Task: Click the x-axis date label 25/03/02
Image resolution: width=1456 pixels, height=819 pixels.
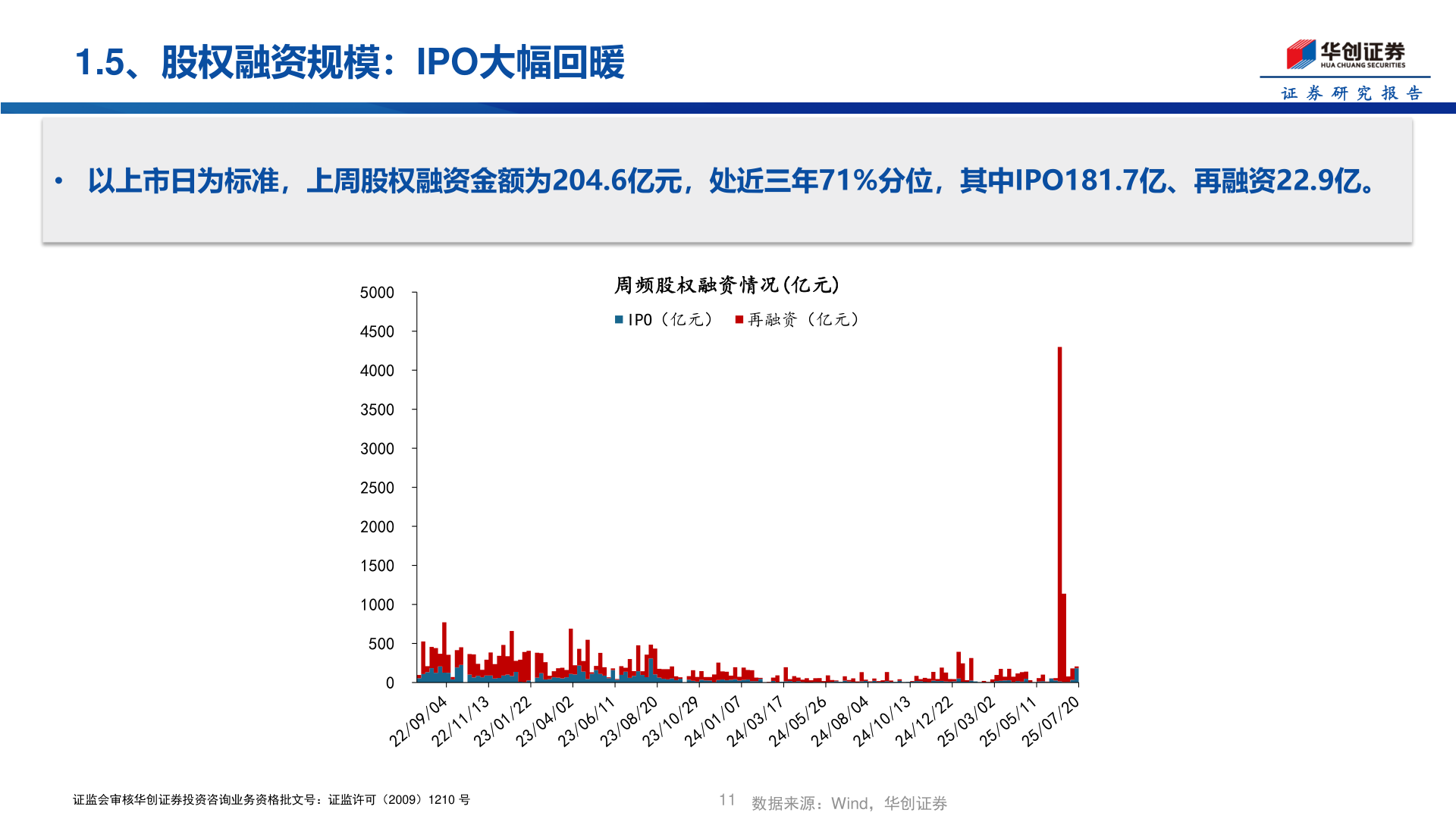Action: (x=966, y=722)
